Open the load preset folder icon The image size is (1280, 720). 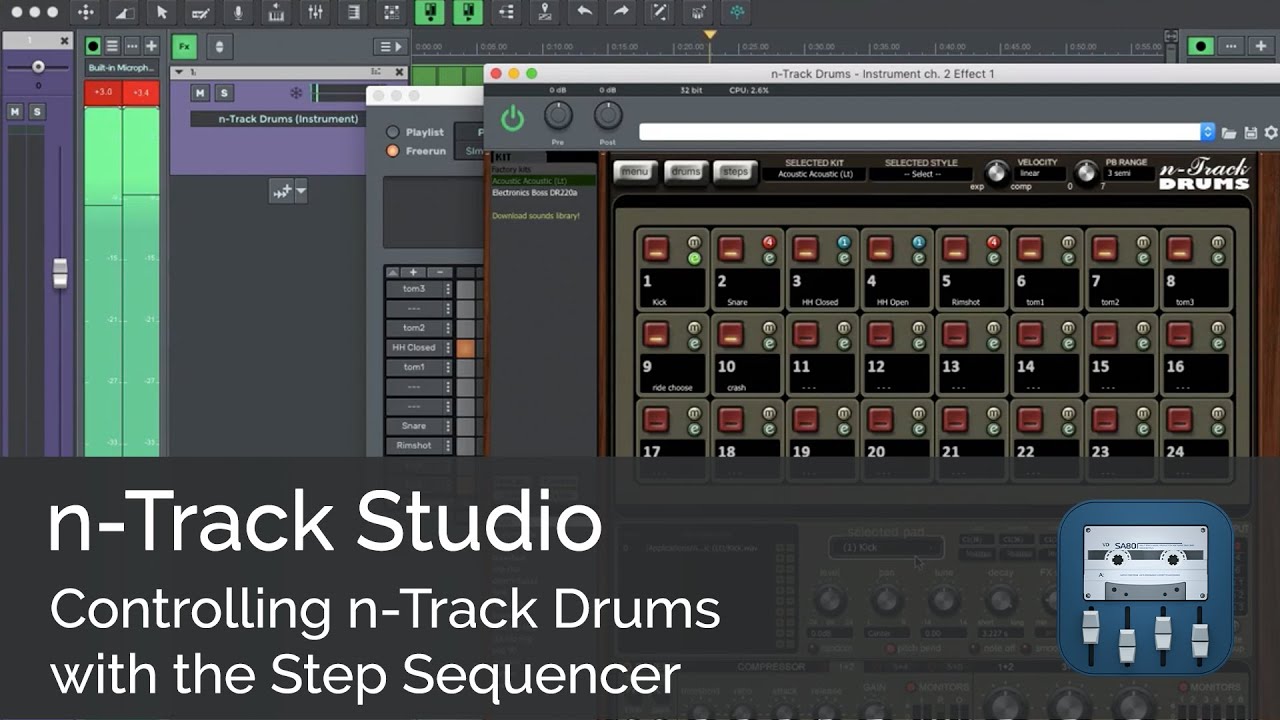point(1229,132)
